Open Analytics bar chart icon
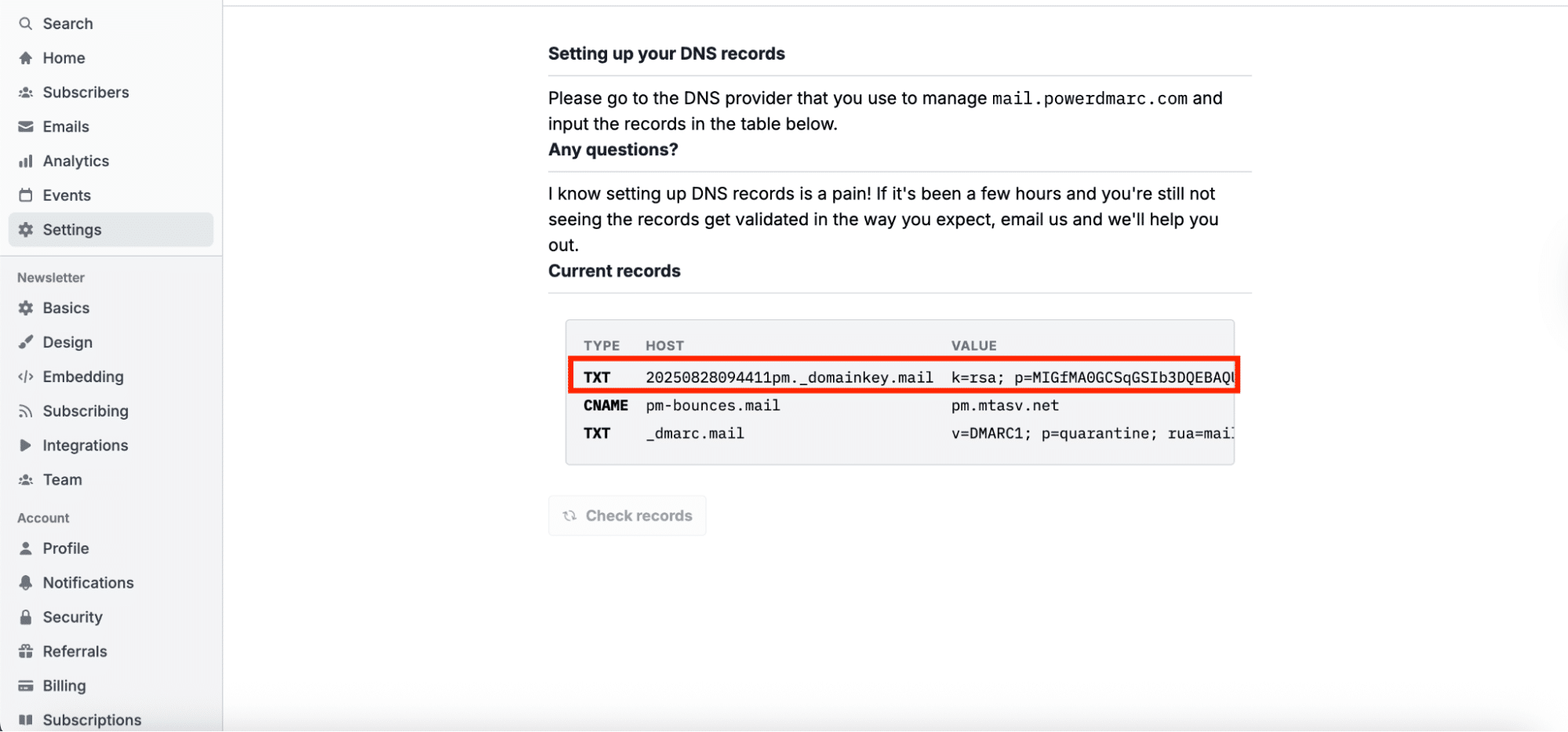The image size is (1568, 732). (x=26, y=161)
